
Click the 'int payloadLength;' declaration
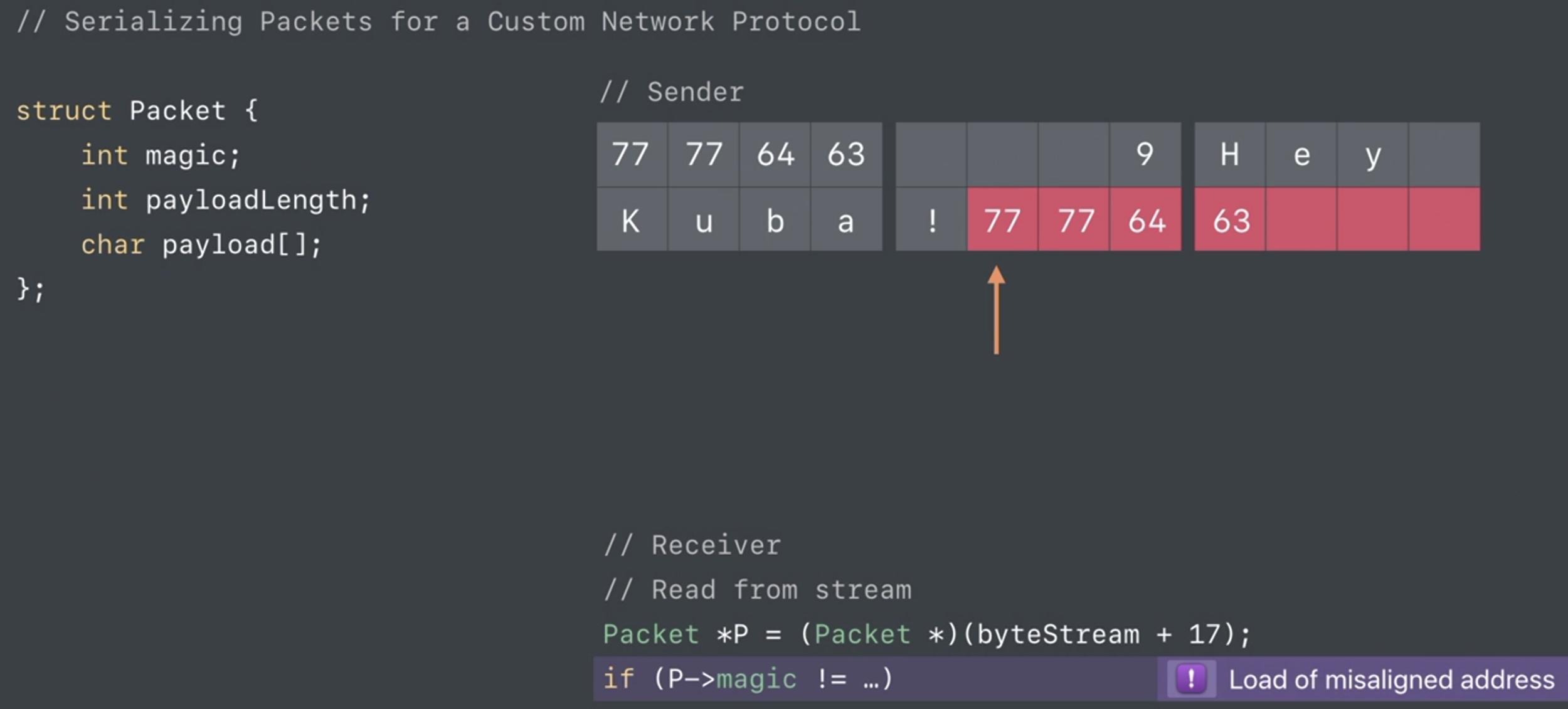226,200
